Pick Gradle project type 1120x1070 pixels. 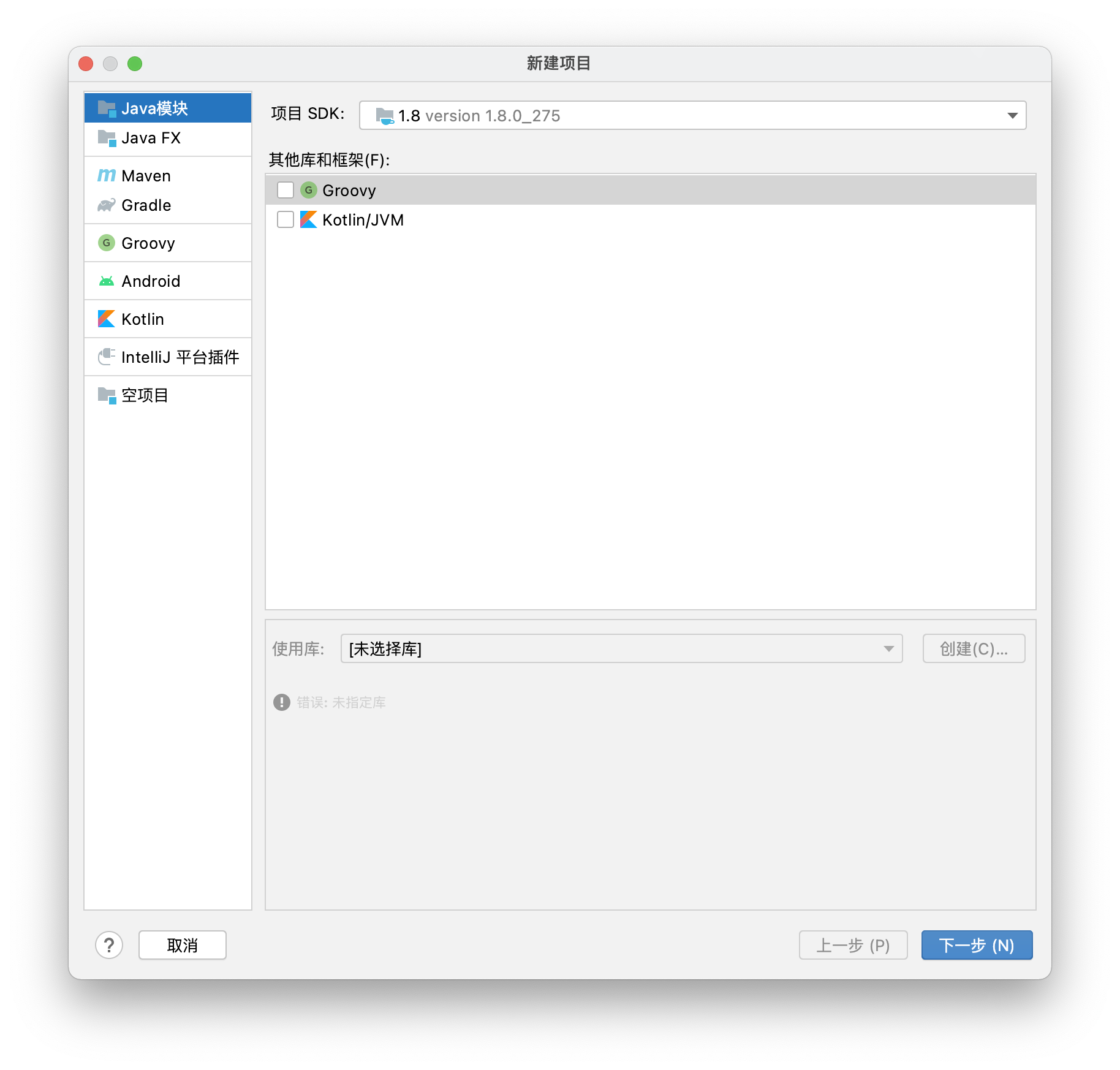click(167, 205)
